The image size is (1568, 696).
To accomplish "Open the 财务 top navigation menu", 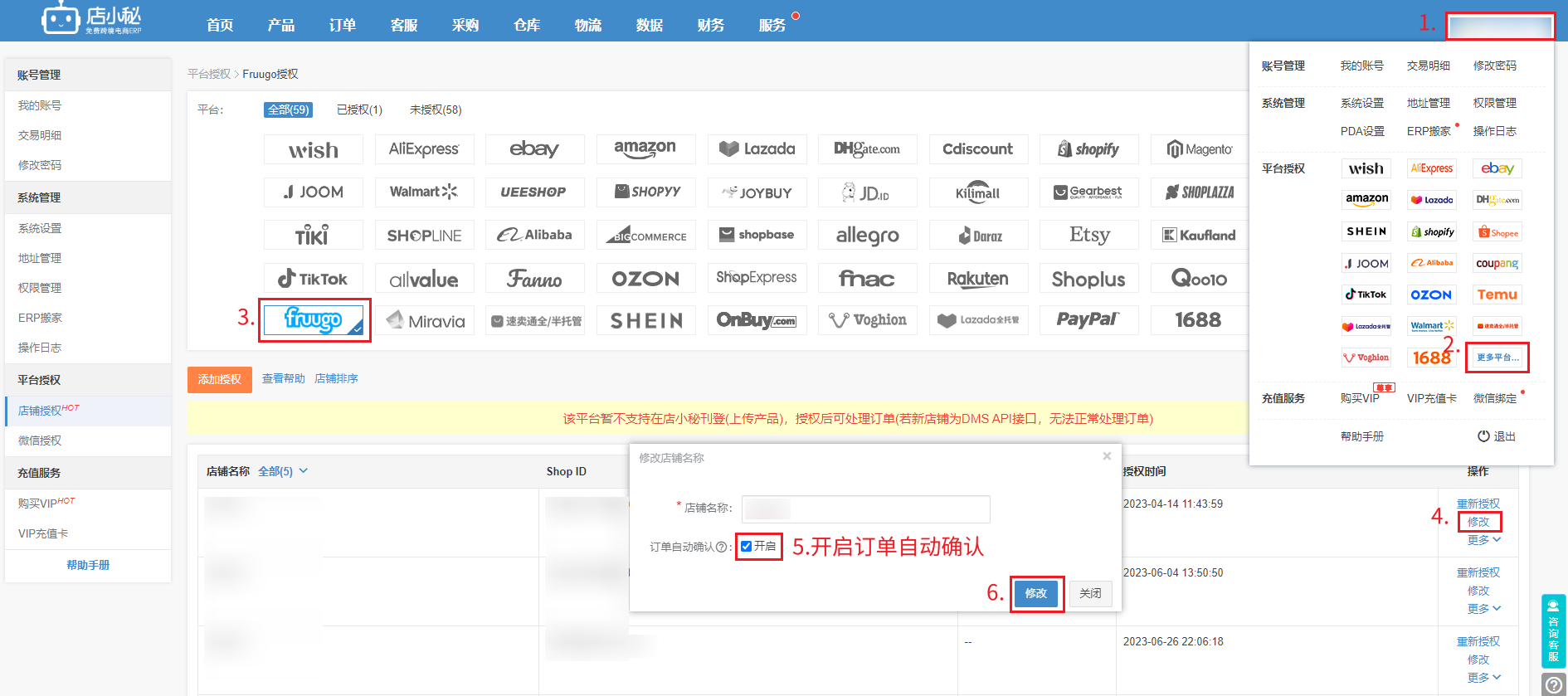I will [x=711, y=25].
